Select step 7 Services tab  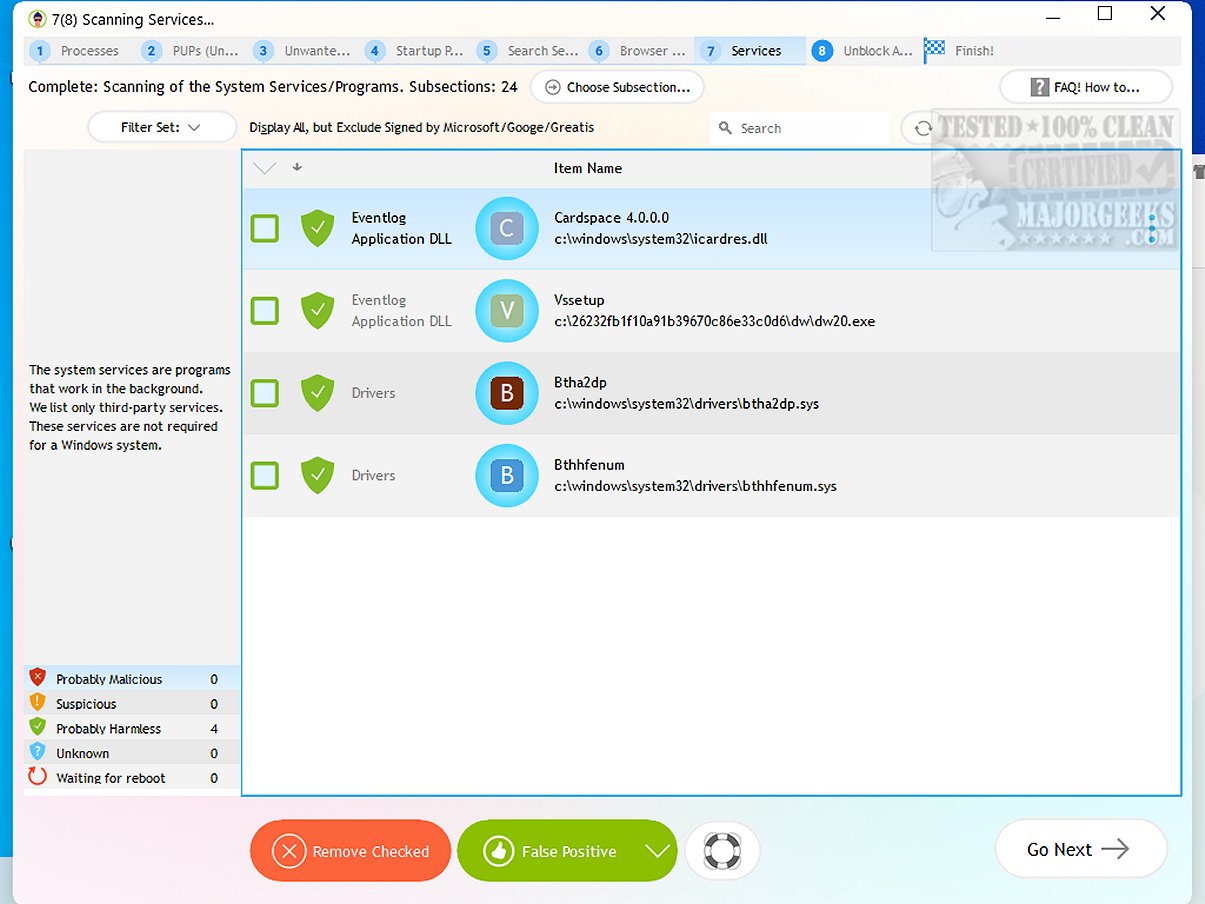(752, 50)
